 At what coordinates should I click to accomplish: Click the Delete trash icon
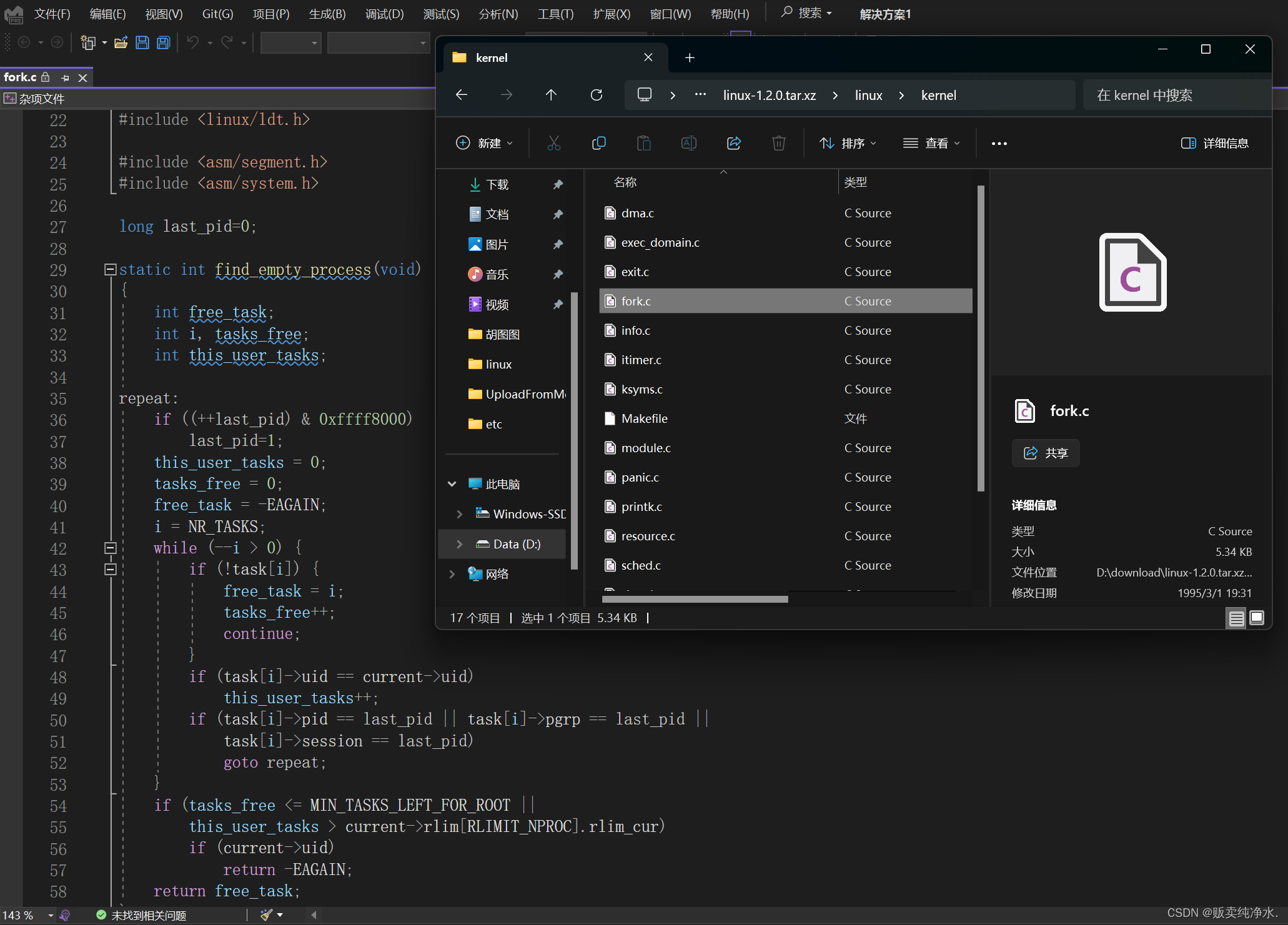tap(778, 143)
